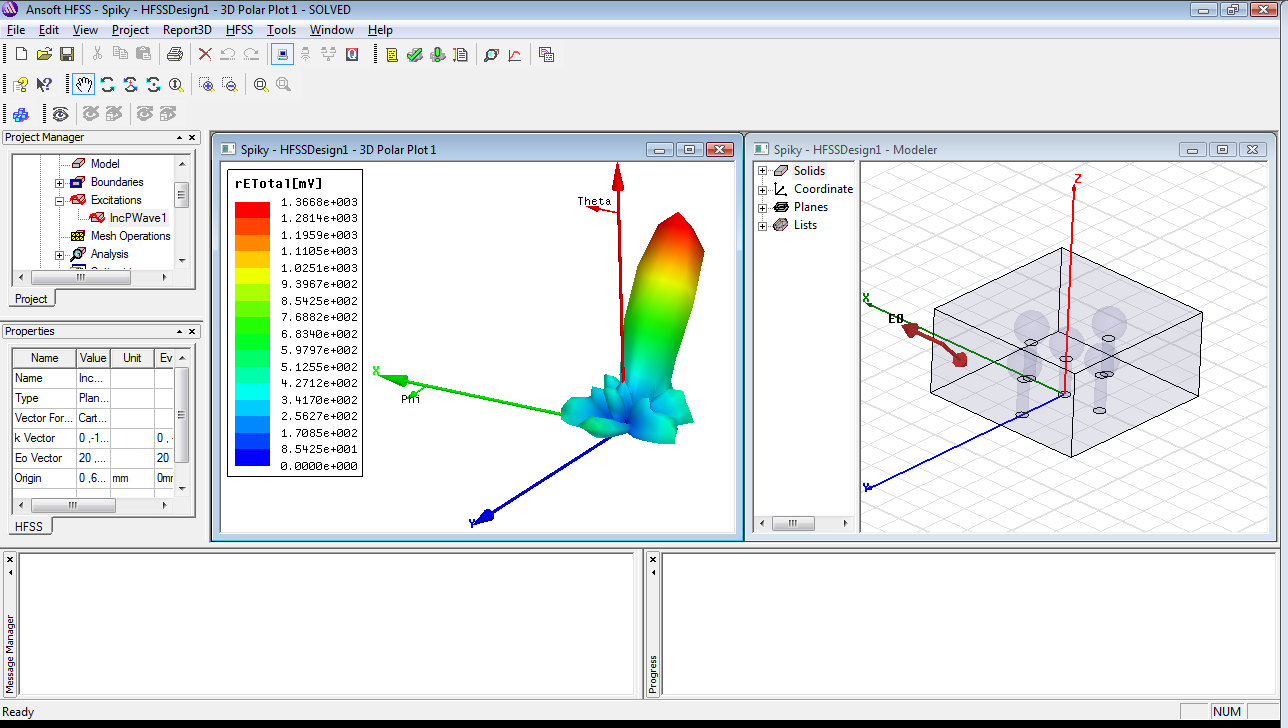Click the Undo toolbar icon
Image resolution: width=1288 pixels, height=728 pixels.
click(x=227, y=55)
